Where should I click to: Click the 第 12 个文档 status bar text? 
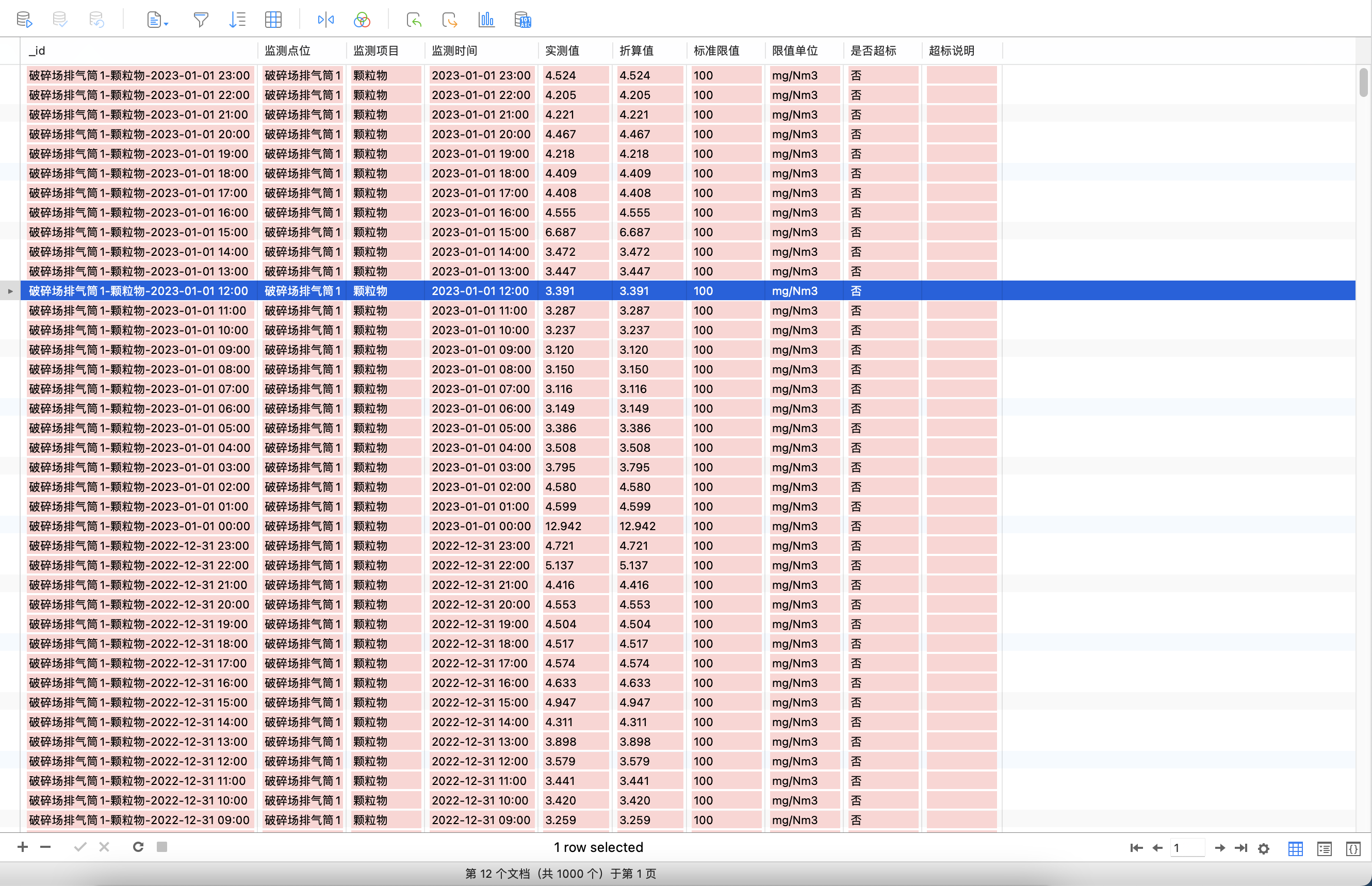[x=560, y=873]
